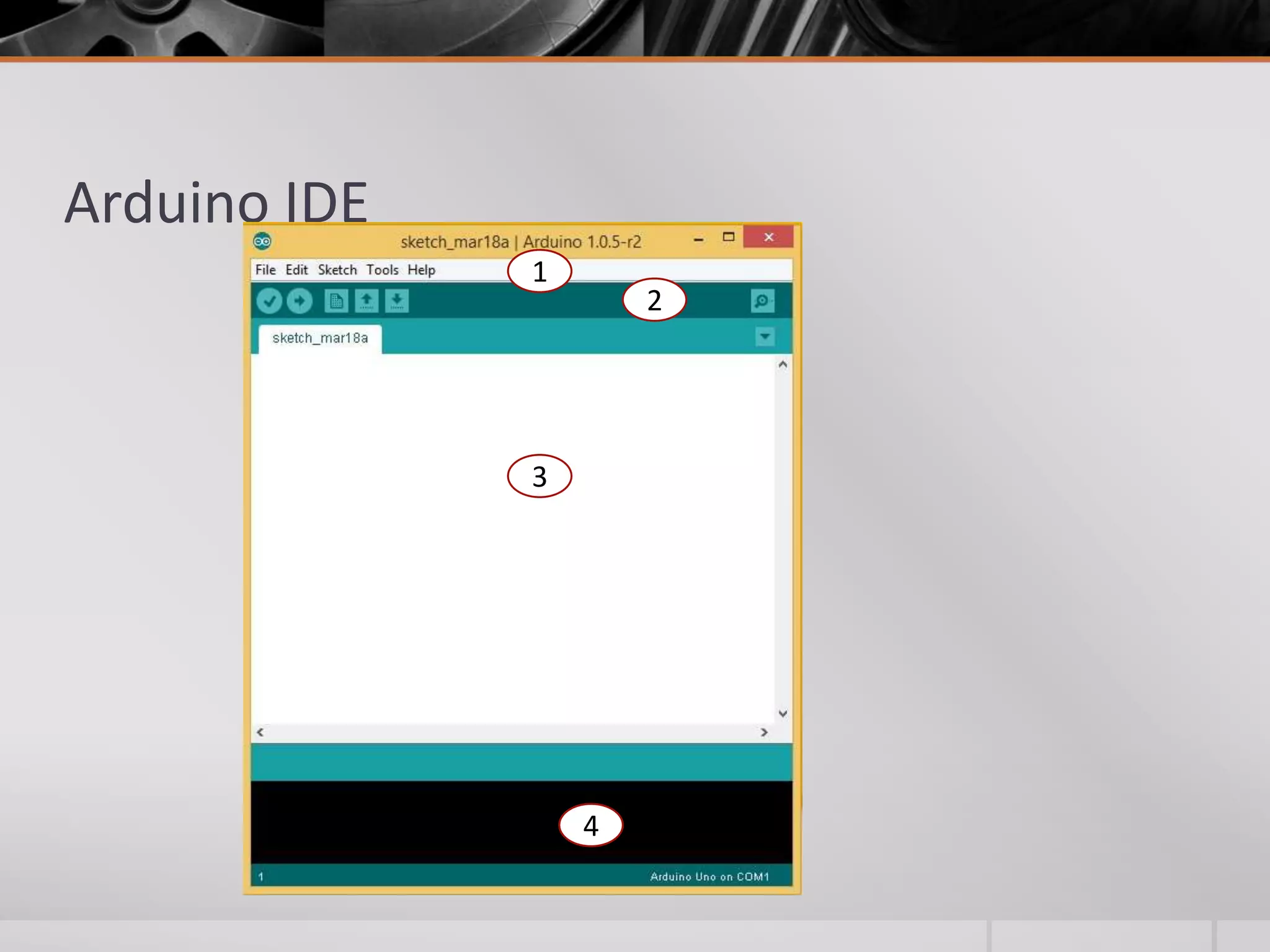
Task: Open the Sketch menu
Action: click(337, 270)
